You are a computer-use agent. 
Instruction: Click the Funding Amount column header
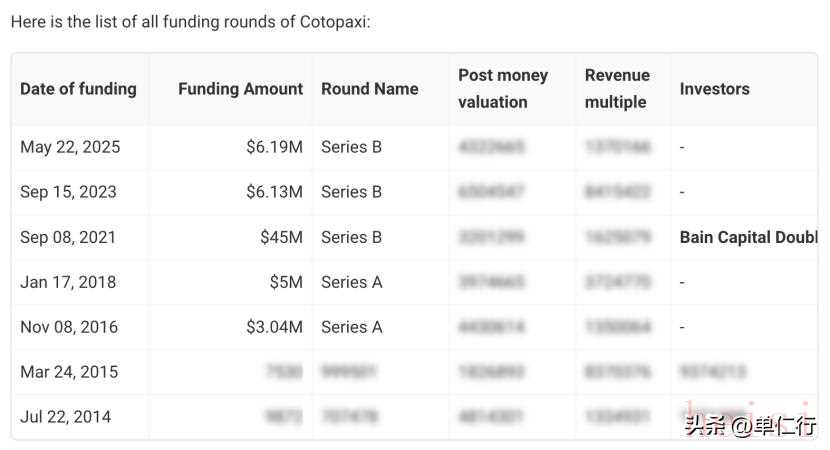240,89
